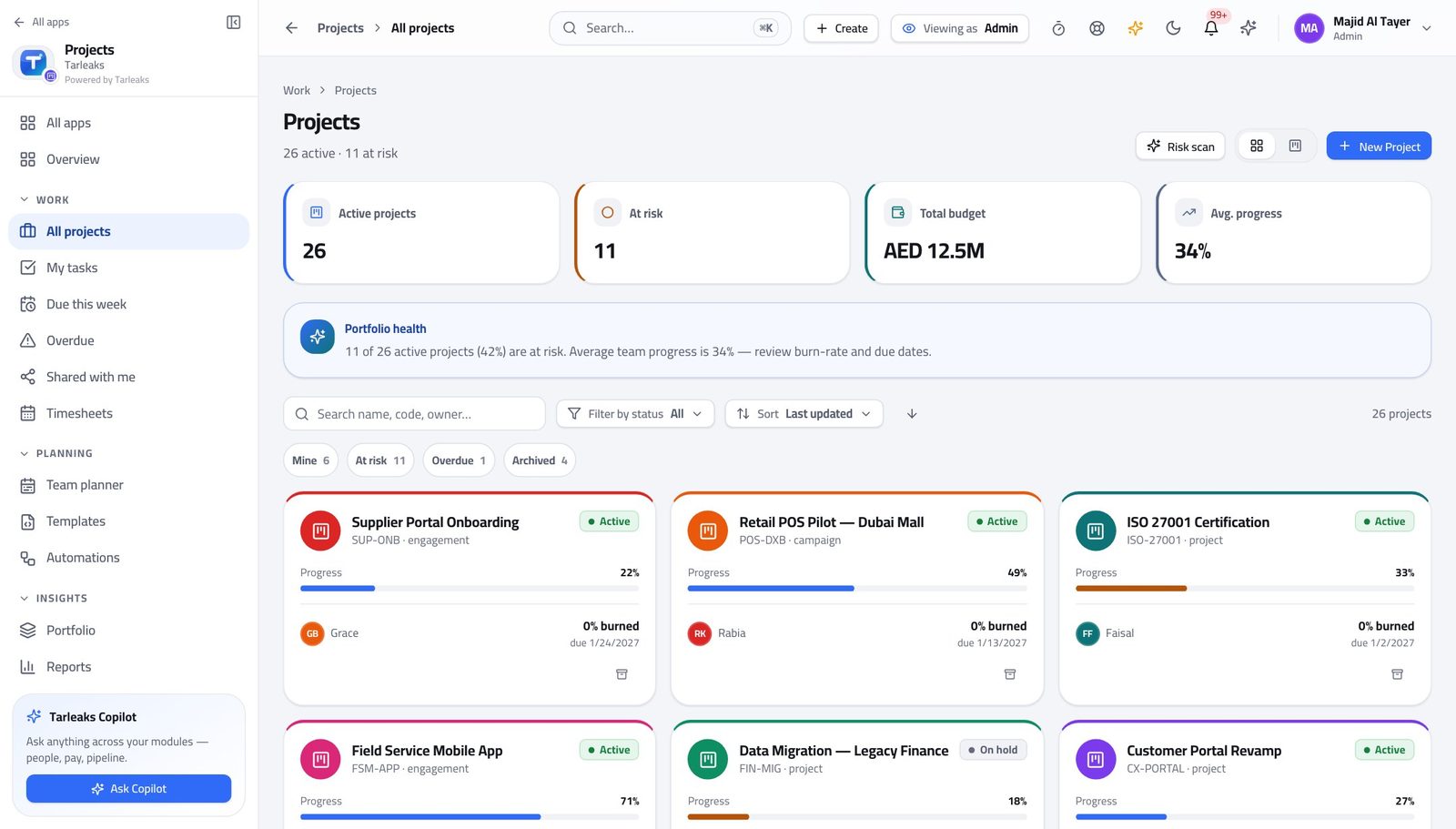Click ISO 27001 Certification progress bar
1456x829 pixels.
pos(1245,589)
